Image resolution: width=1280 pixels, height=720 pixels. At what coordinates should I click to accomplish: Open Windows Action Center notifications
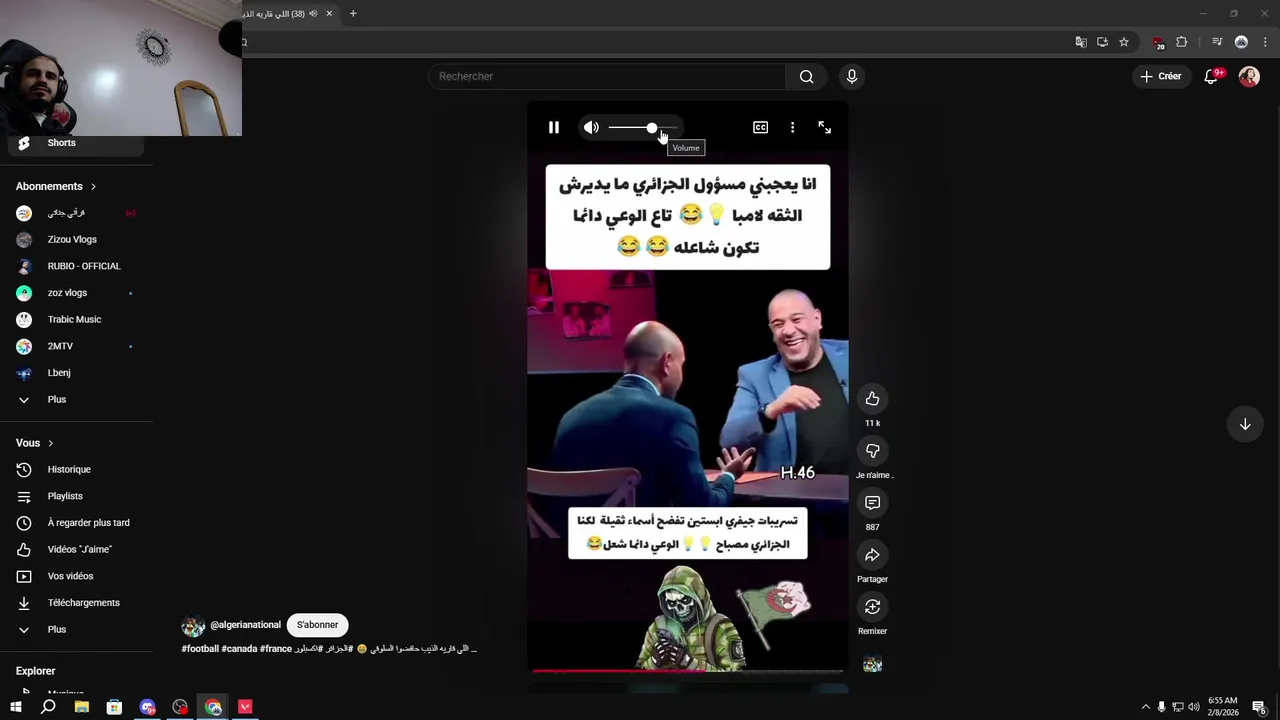pos(1259,707)
